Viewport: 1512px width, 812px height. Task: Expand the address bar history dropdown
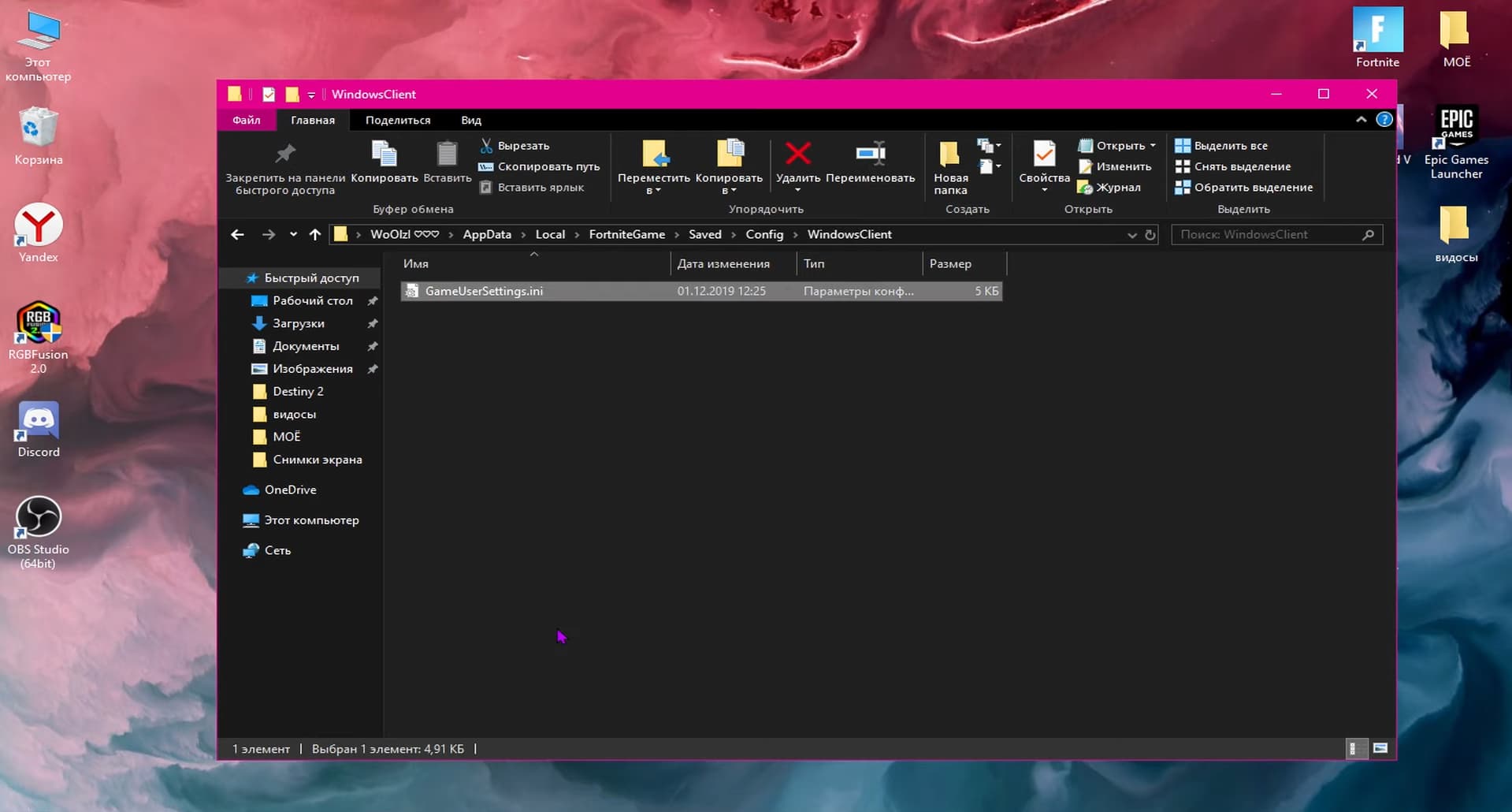1131,235
